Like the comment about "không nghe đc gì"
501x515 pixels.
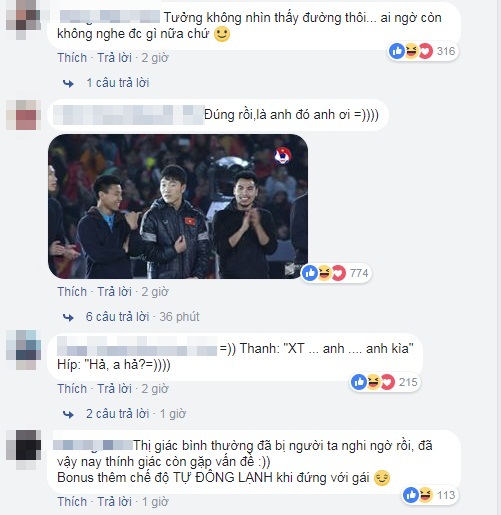point(72,58)
